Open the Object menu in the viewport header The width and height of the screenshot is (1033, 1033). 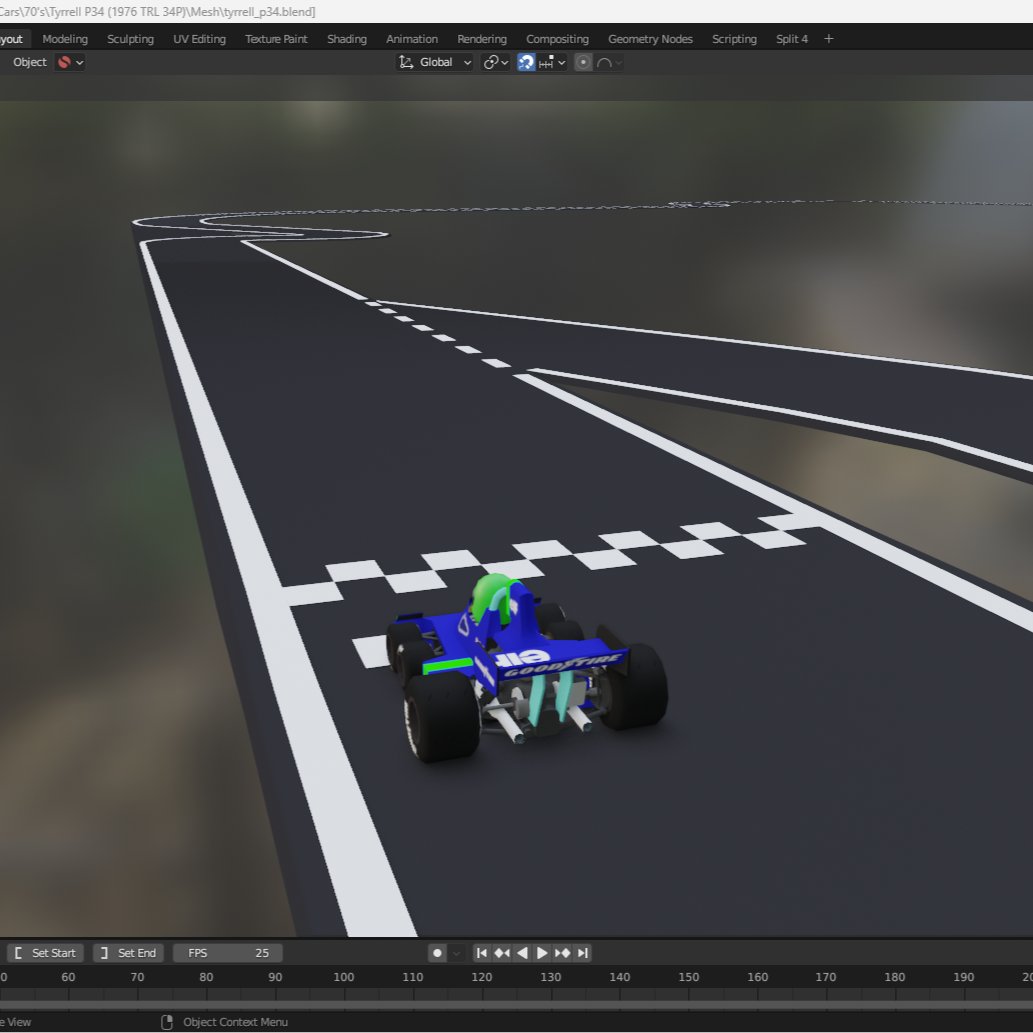click(30, 62)
